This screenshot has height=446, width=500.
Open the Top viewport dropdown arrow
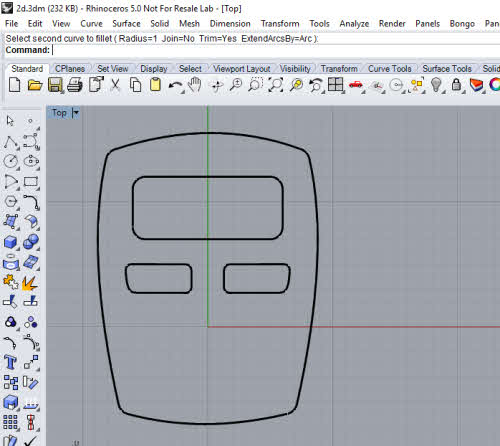click(x=76, y=113)
